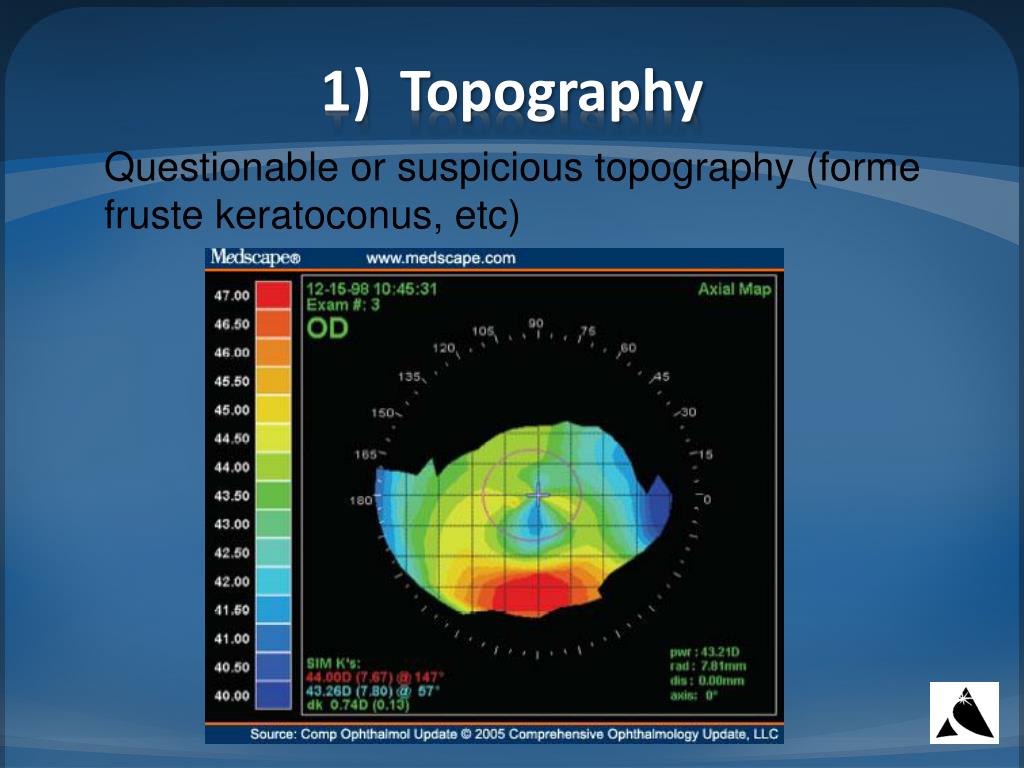
Task: Click the '42.50' scale label
Action: (x=232, y=552)
